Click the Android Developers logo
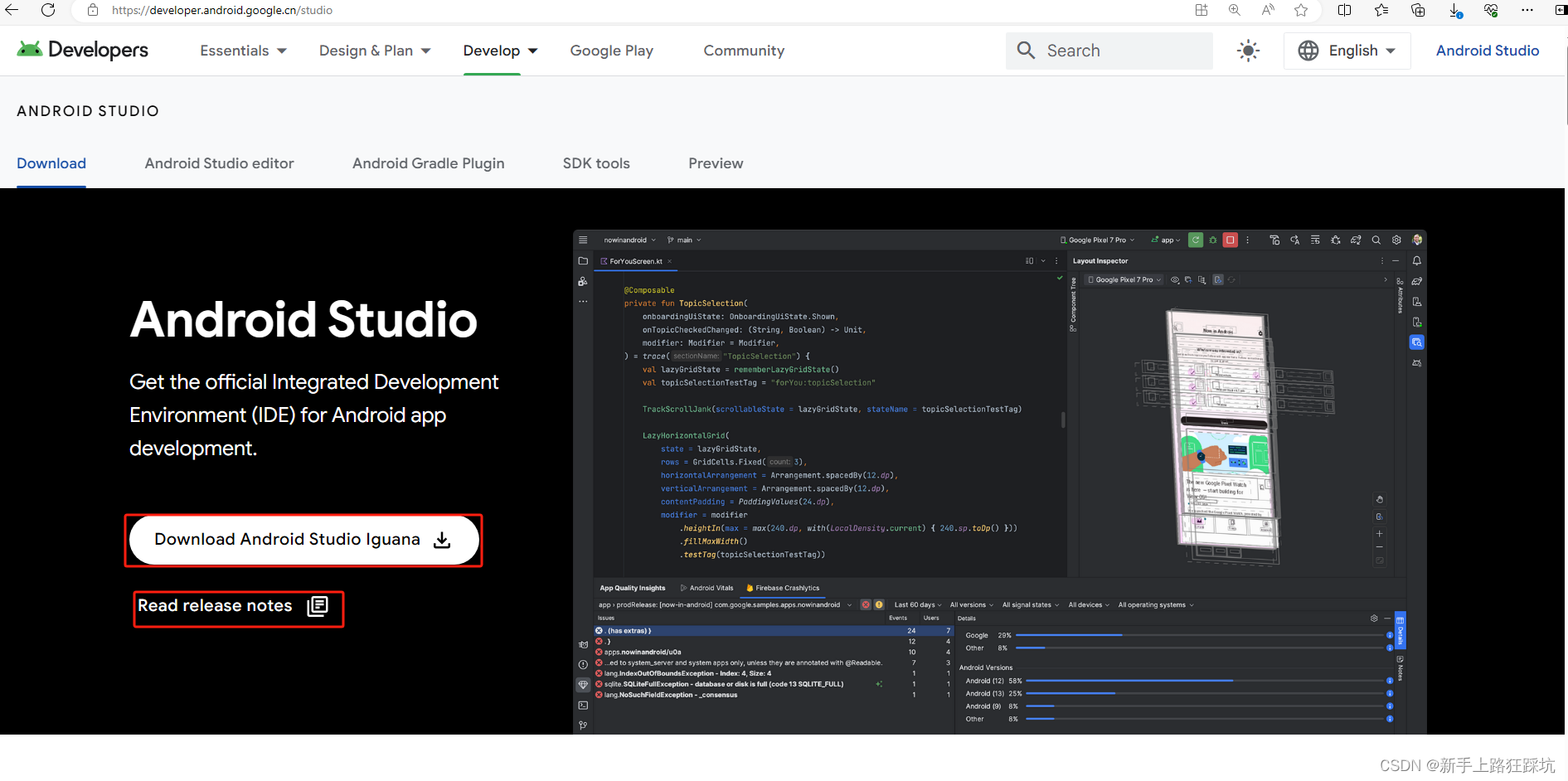The width and height of the screenshot is (1568, 781). coord(82,50)
